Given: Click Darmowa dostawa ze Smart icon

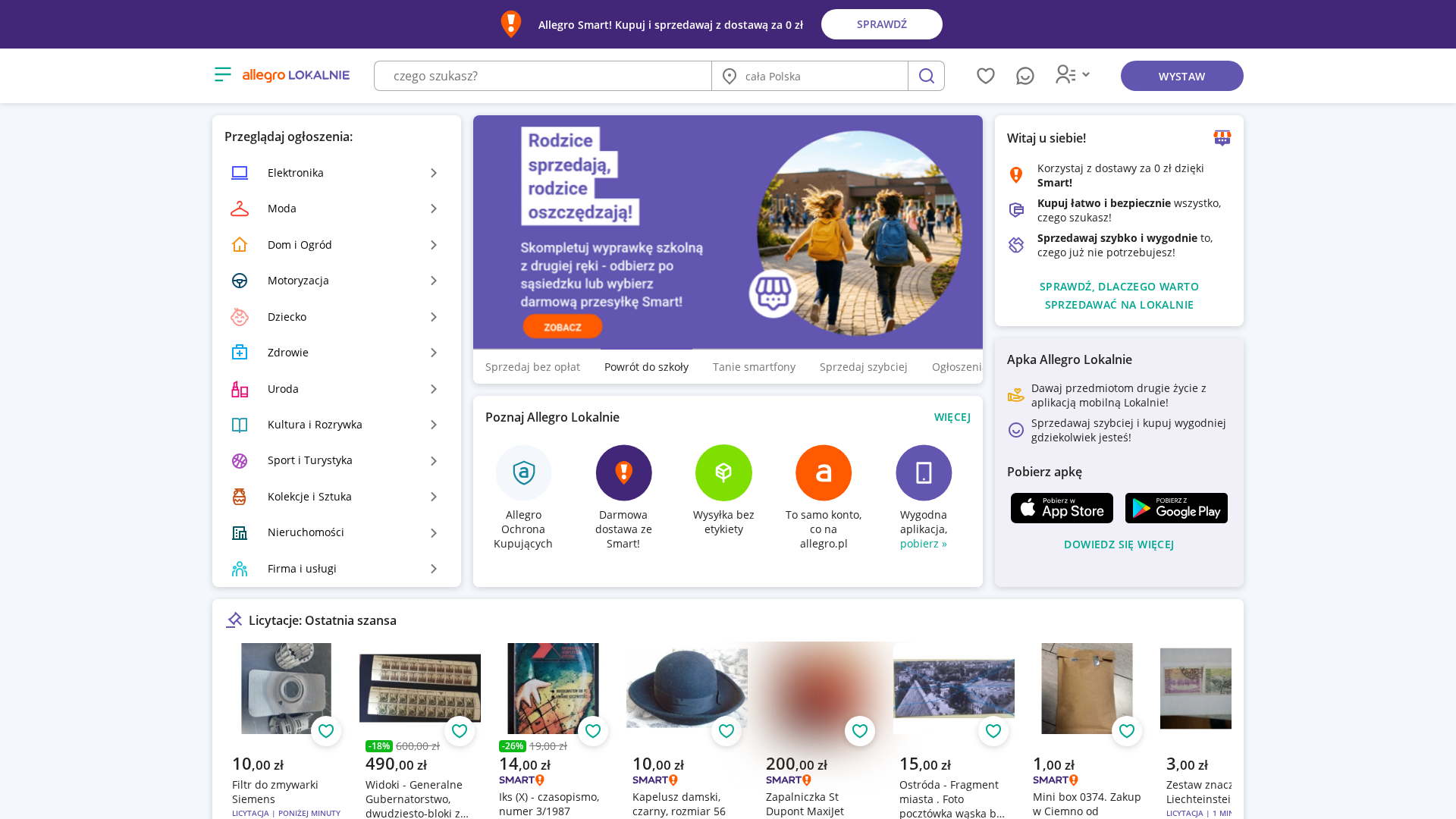Looking at the screenshot, I should tap(623, 472).
